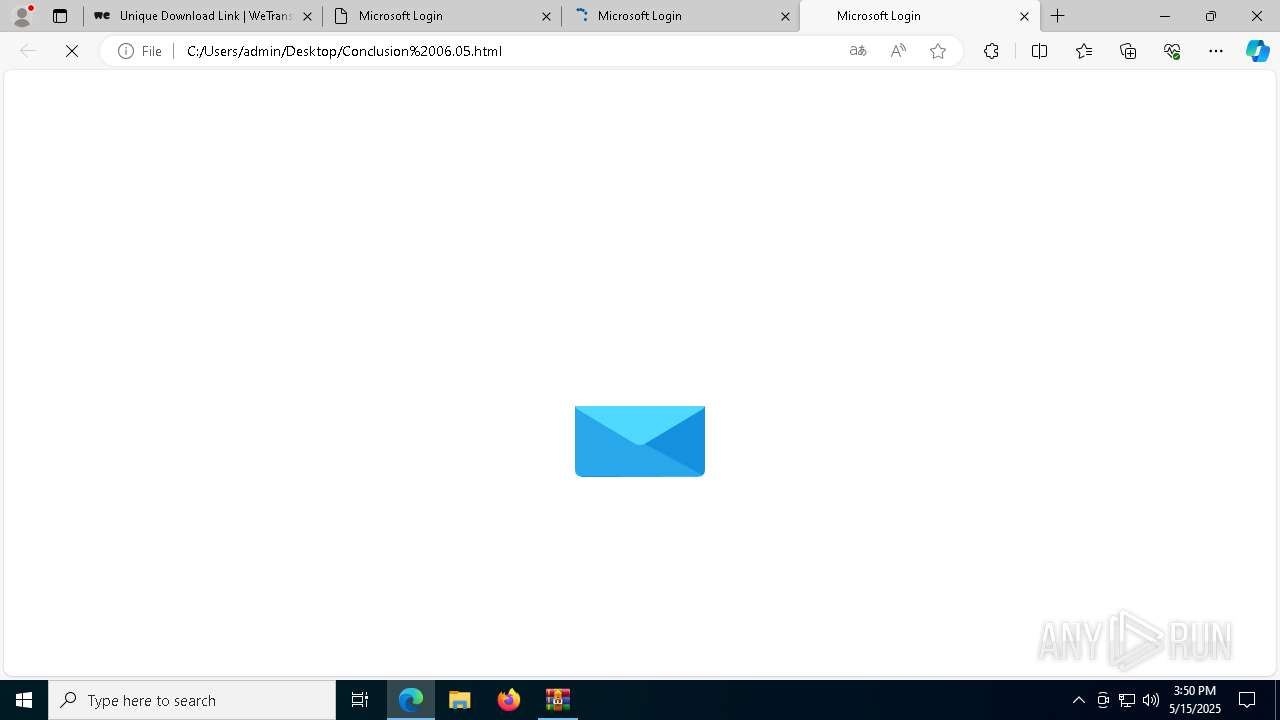Open the Windows Start menu

(24, 700)
